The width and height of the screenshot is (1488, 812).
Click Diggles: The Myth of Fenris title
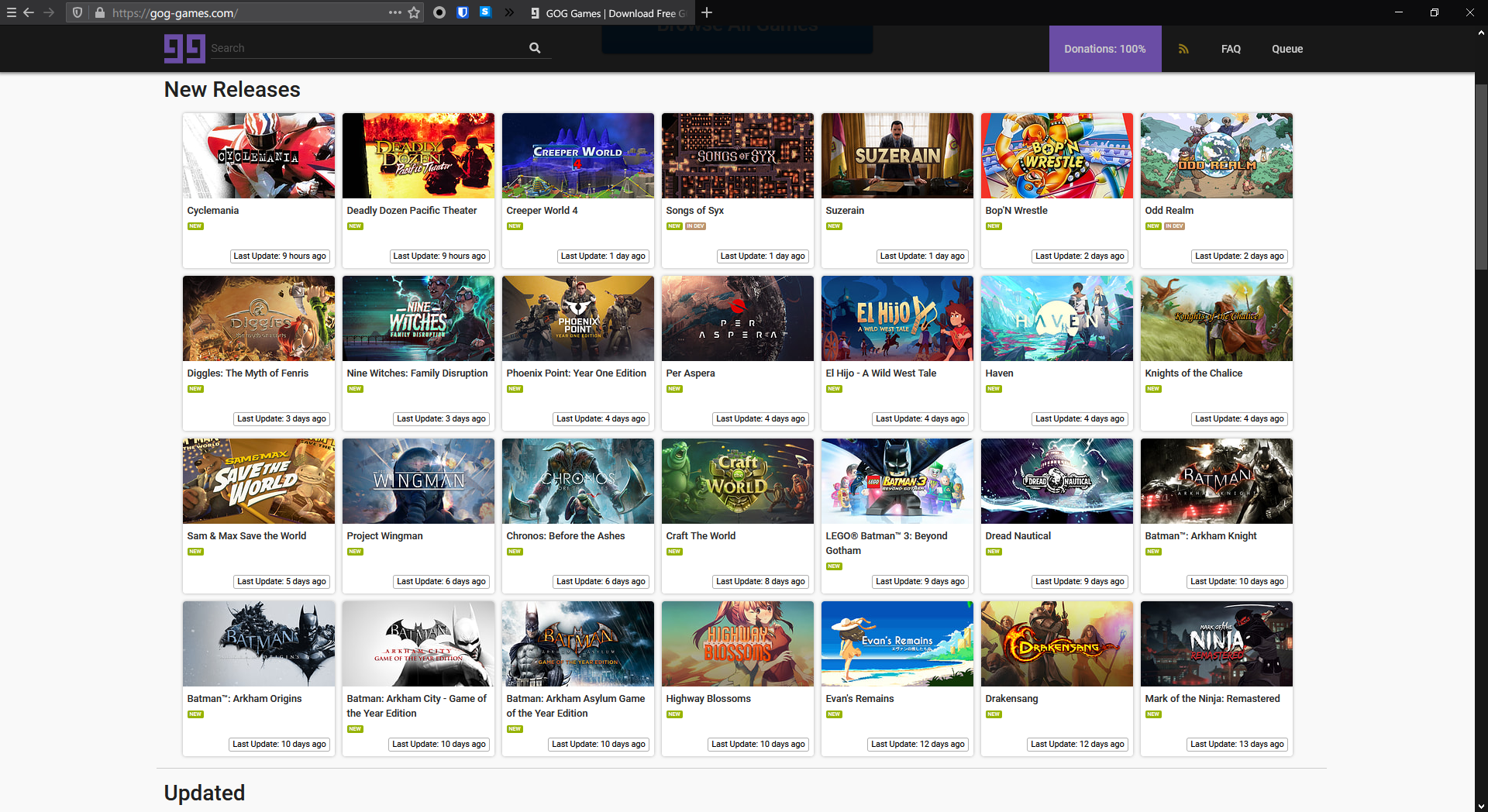[x=247, y=373]
